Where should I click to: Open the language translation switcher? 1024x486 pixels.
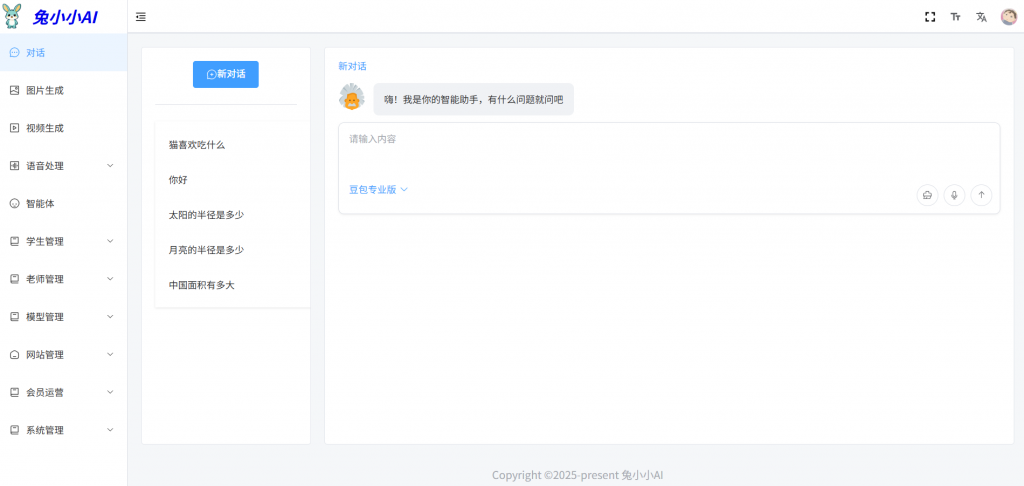pos(981,17)
